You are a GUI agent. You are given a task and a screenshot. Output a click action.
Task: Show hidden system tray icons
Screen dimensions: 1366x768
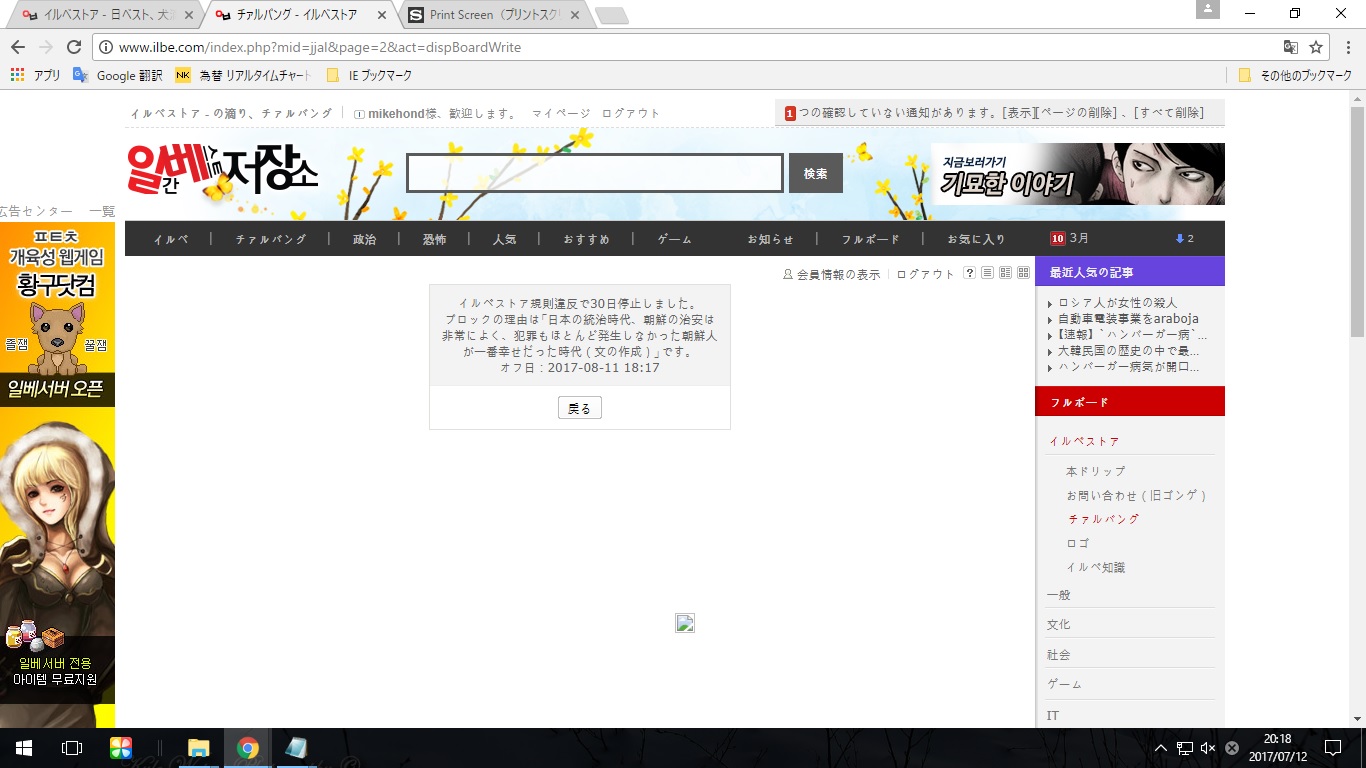[x=1160, y=748]
